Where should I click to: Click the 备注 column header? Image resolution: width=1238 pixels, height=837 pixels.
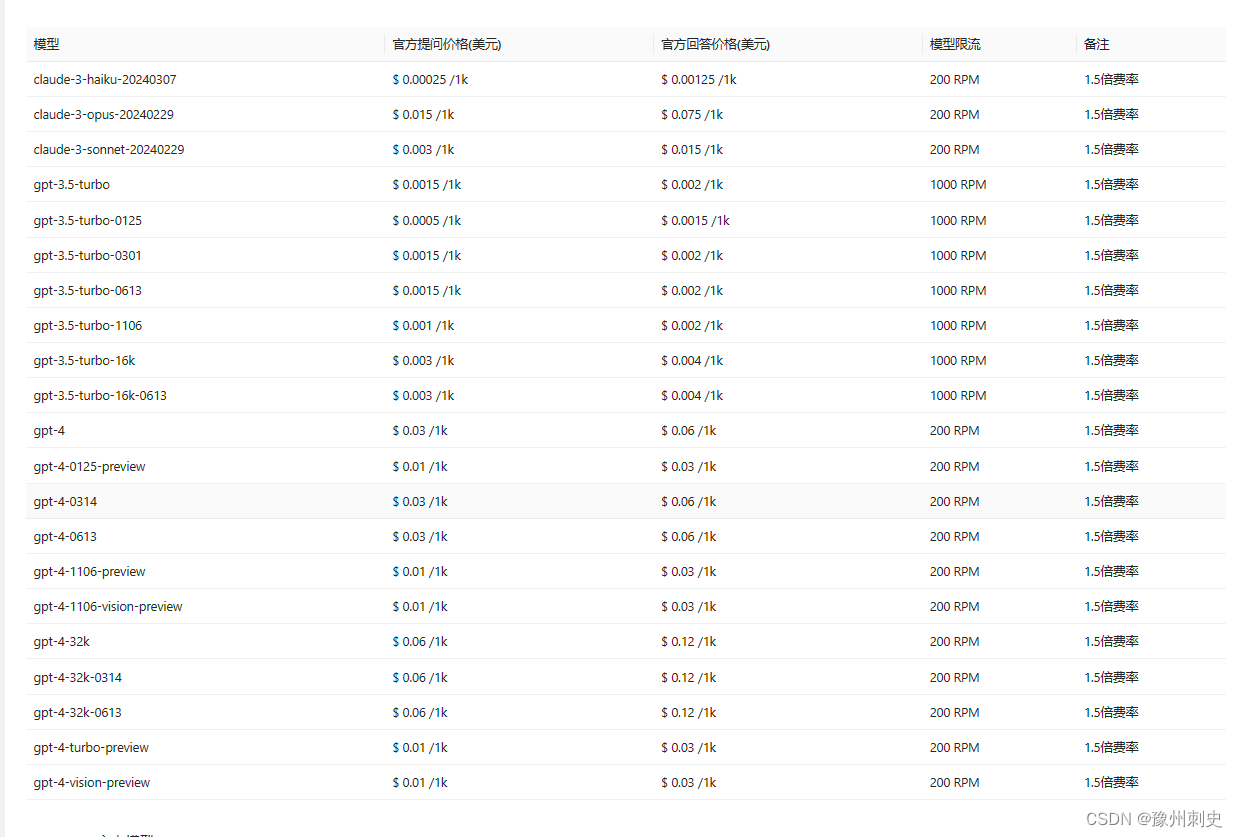pyautogui.click(x=1097, y=44)
